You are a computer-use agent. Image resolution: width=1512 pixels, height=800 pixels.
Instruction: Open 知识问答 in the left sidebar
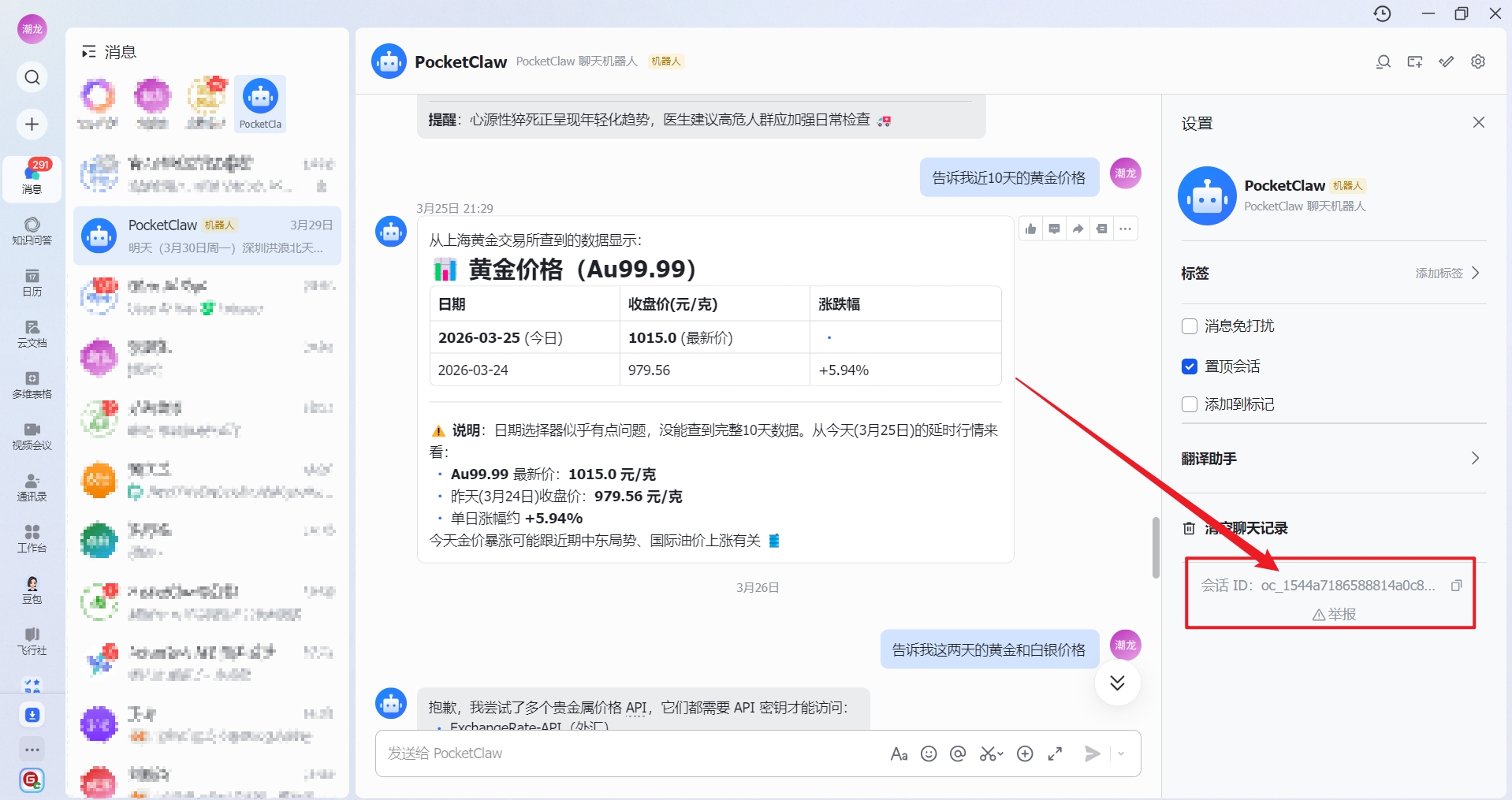(32, 231)
